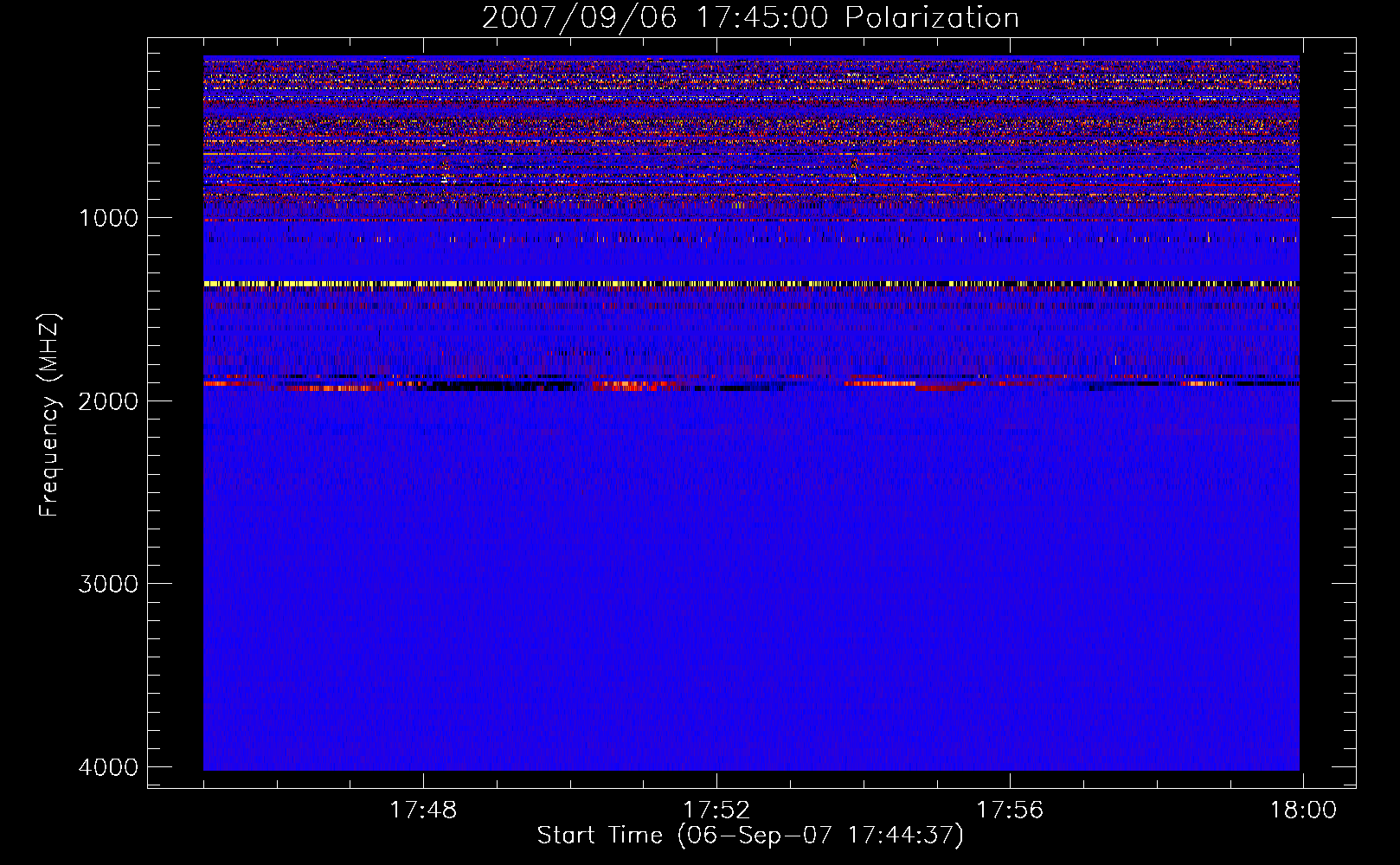Click the 'Start Time (06-Sep-07 17:44:37)' x-axis label
The width and height of the screenshot is (1400, 865).
(x=750, y=836)
